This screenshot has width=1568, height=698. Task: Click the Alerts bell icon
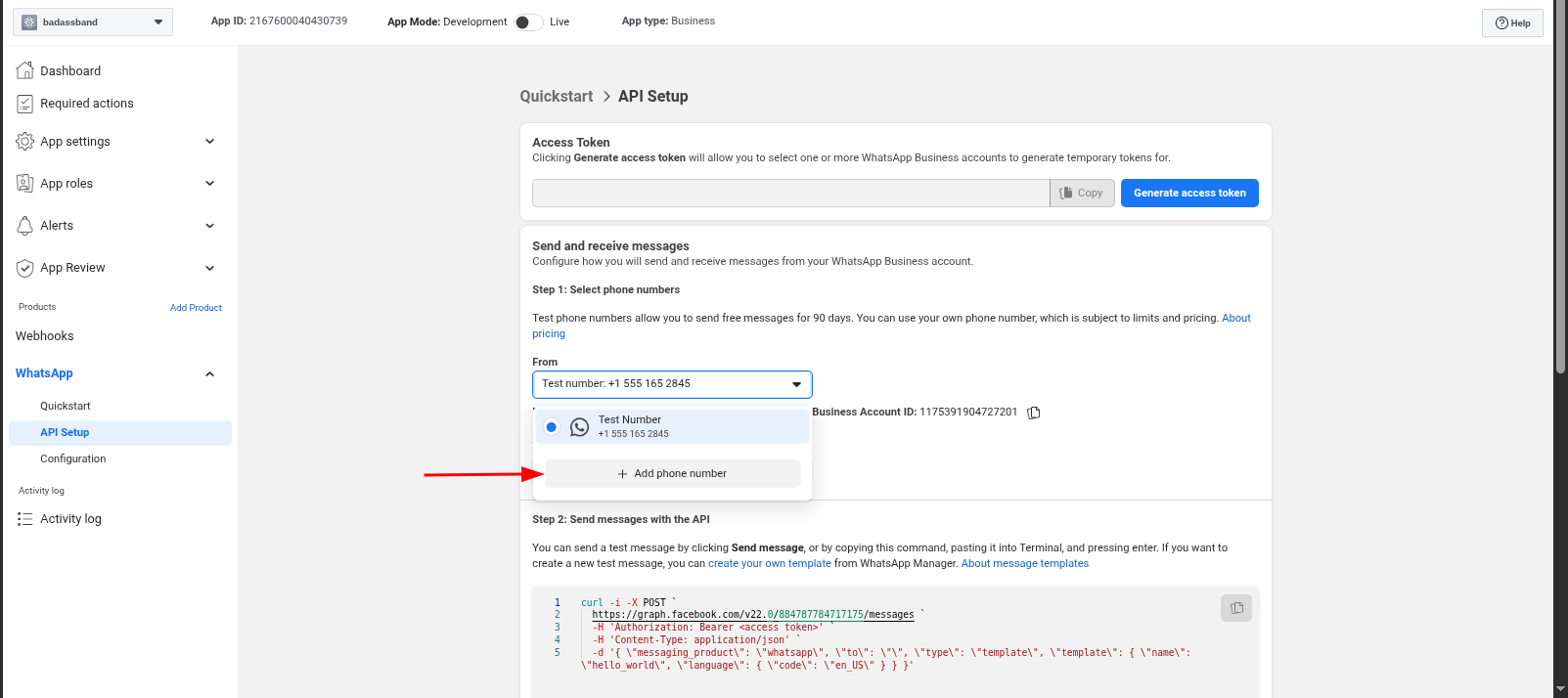click(25, 226)
